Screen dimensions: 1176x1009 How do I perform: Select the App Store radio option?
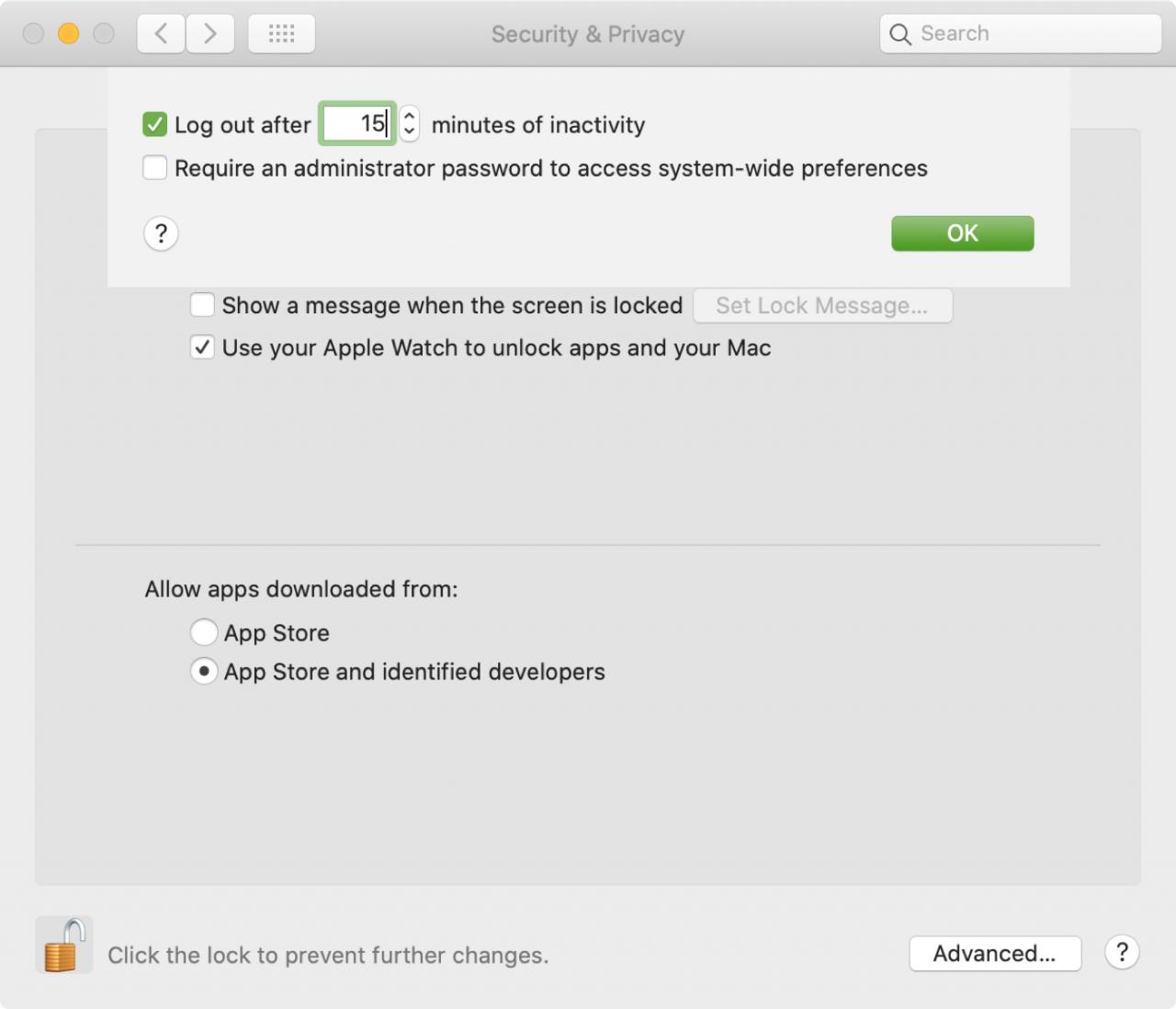tap(204, 632)
